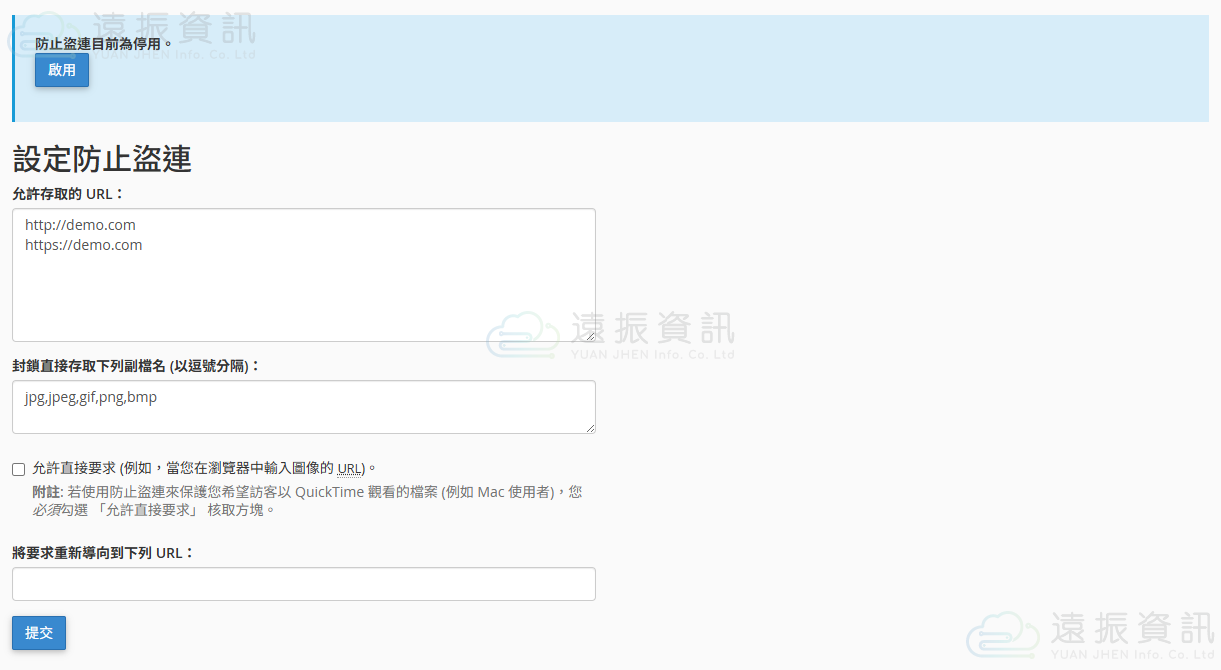This screenshot has height=670, width=1221.
Task: Click resize handle of allowed URL textarea
Action: [x=590, y=336]
